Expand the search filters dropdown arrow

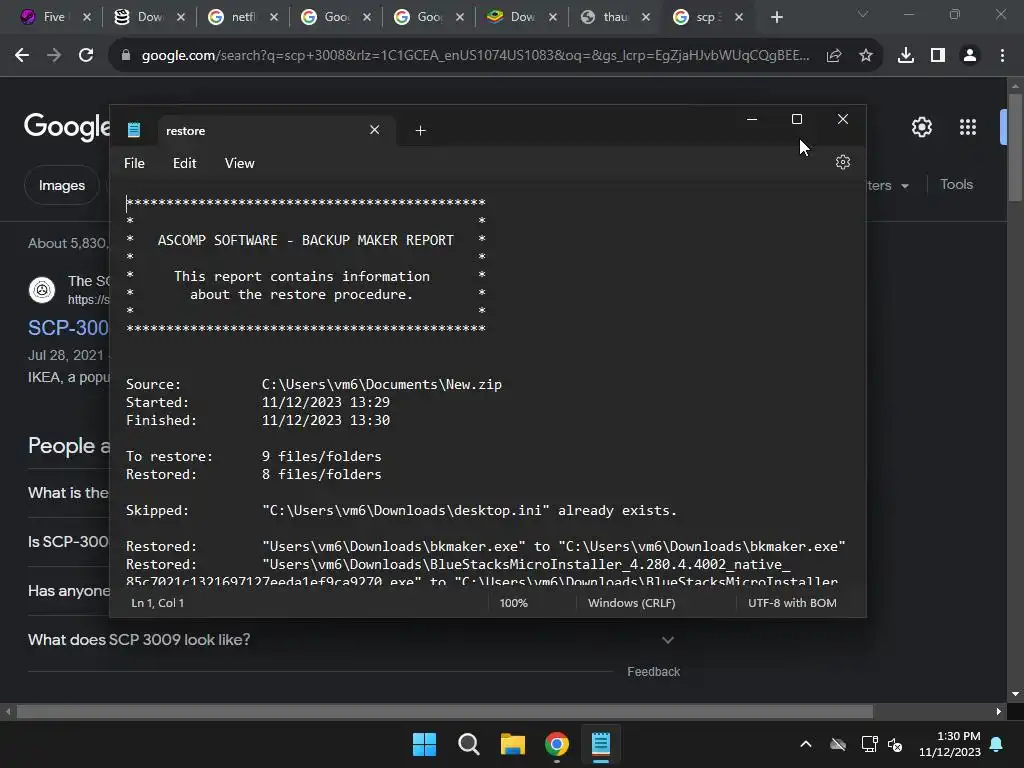pos(904,186)
